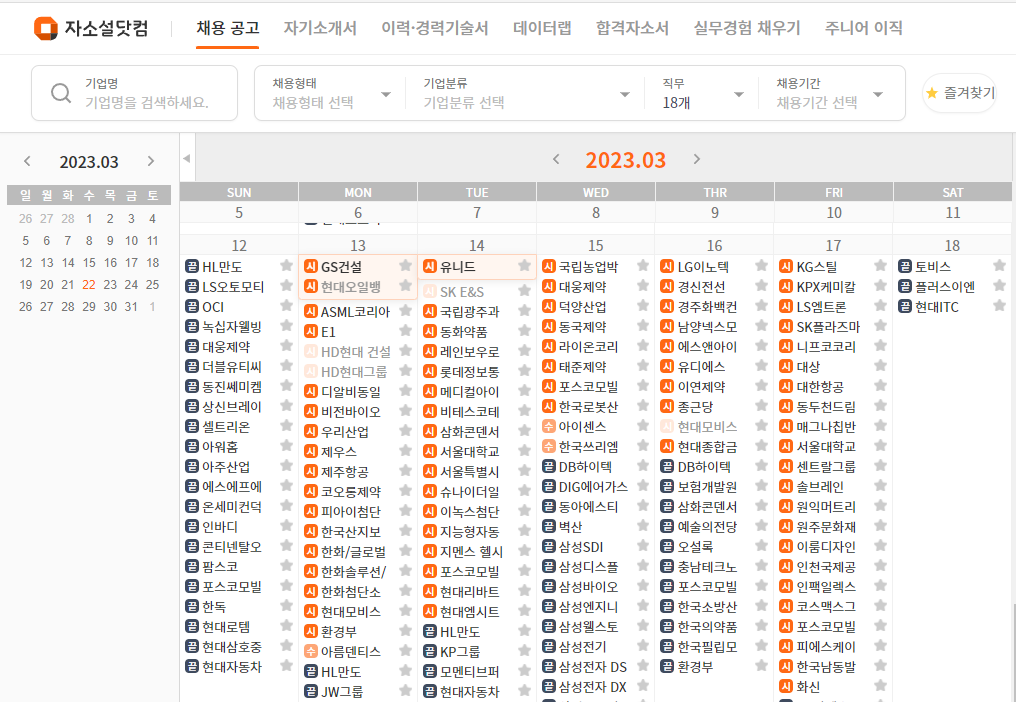Favorite GS건설 with its star
This screenshot has height=702, width=1016.
coord(406,265)
